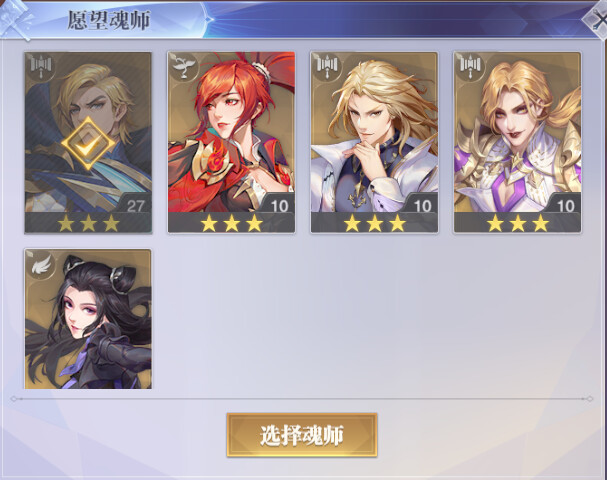Click the level 27 badge on first card
607x480 pixels.
(x=135, y=206)
